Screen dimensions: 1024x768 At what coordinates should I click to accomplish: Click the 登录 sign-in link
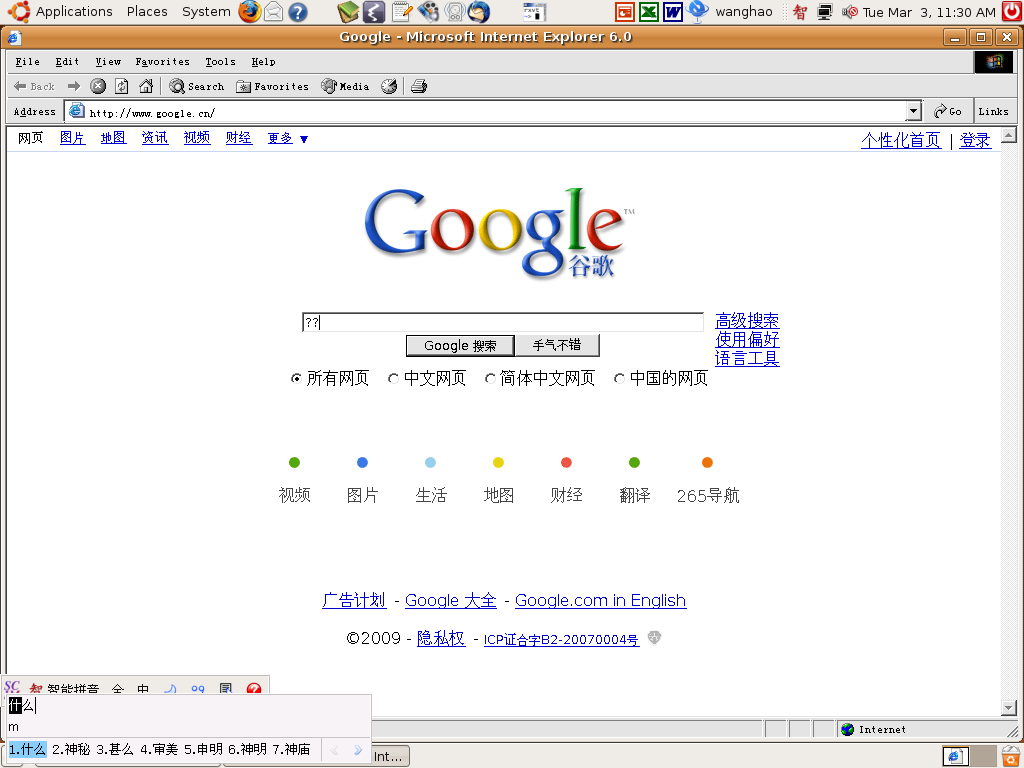click(975, 140)
